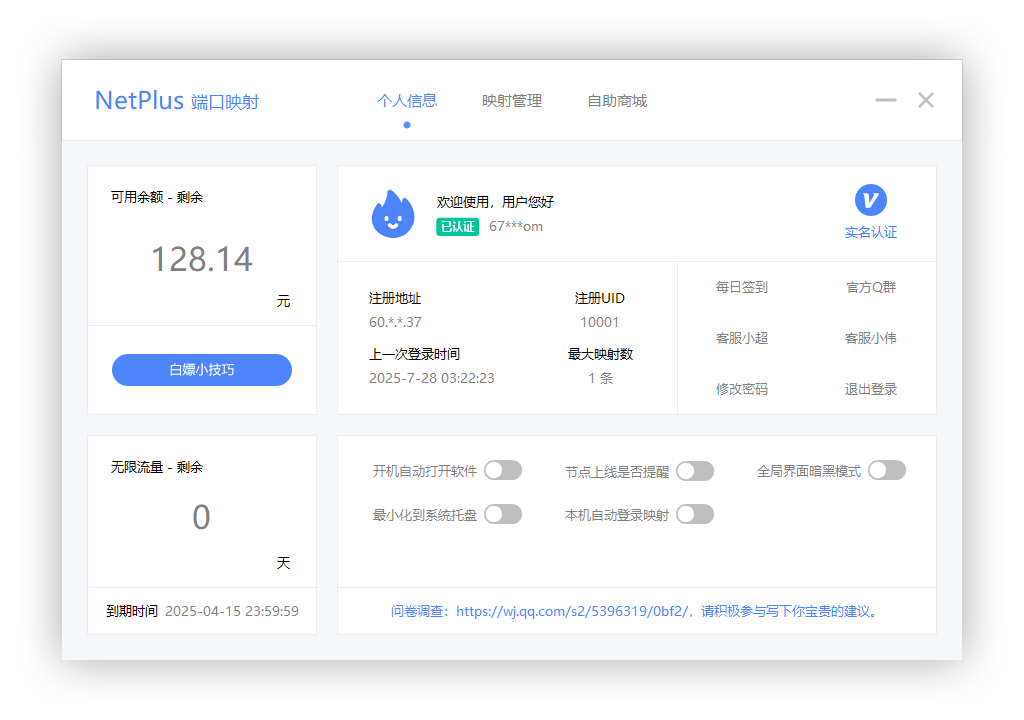Click the NetPlus flame avatar icon

[392, 213]
